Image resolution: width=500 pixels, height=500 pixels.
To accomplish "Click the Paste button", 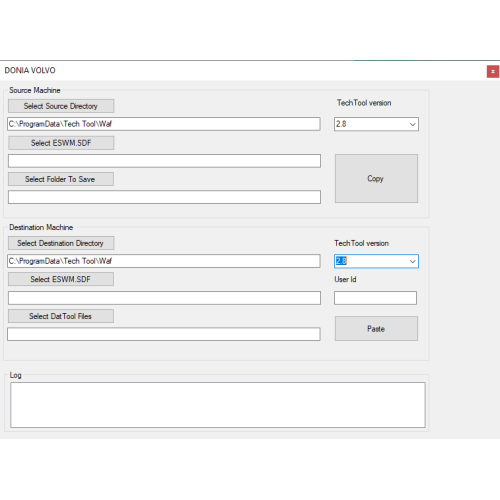I will (x=376, y=329).
